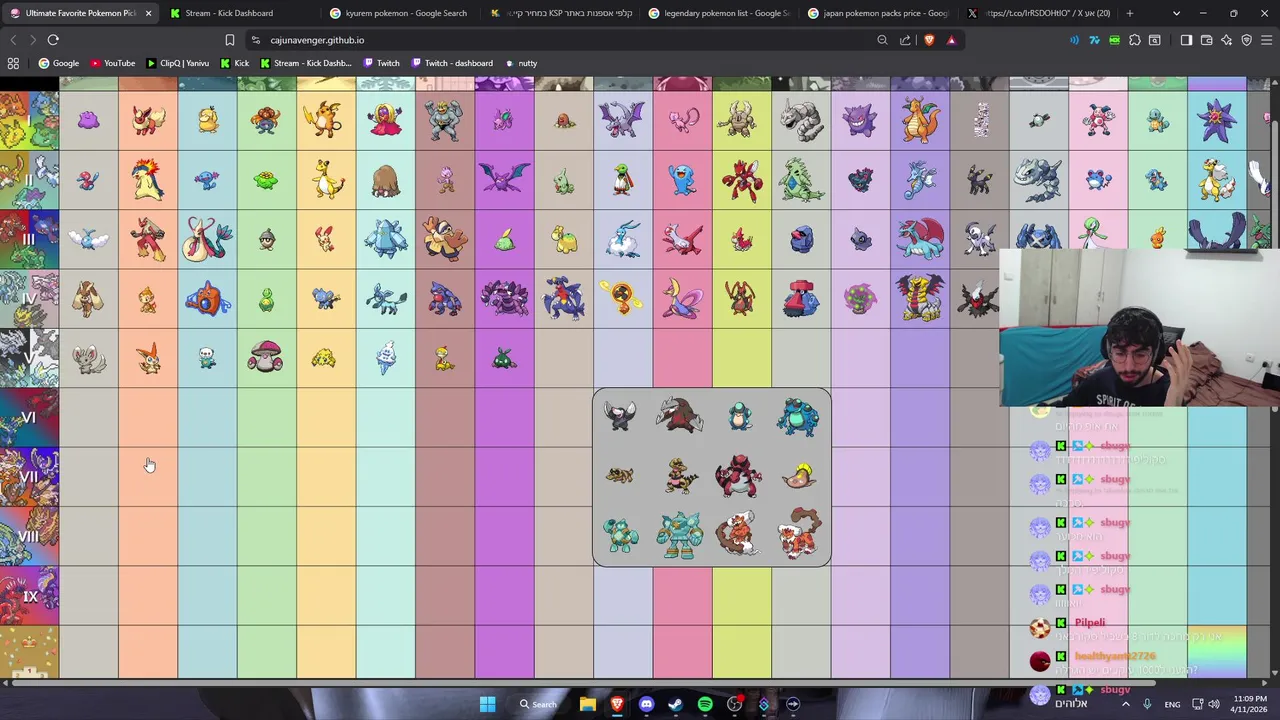The width and height of the screenshot is (1280, 720).
Task: Select Sandile in the popup
Action: [620, 476]
